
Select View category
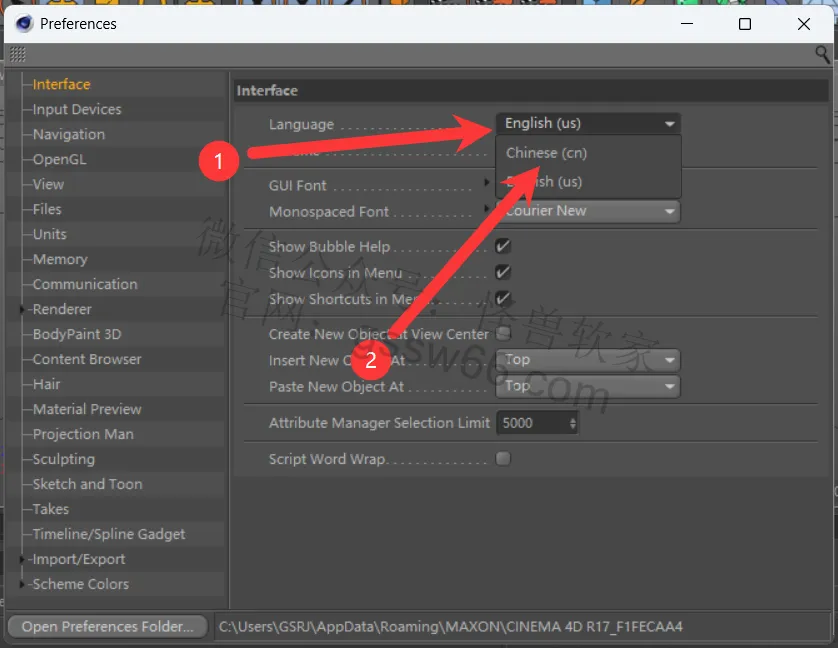coord(48,184)
